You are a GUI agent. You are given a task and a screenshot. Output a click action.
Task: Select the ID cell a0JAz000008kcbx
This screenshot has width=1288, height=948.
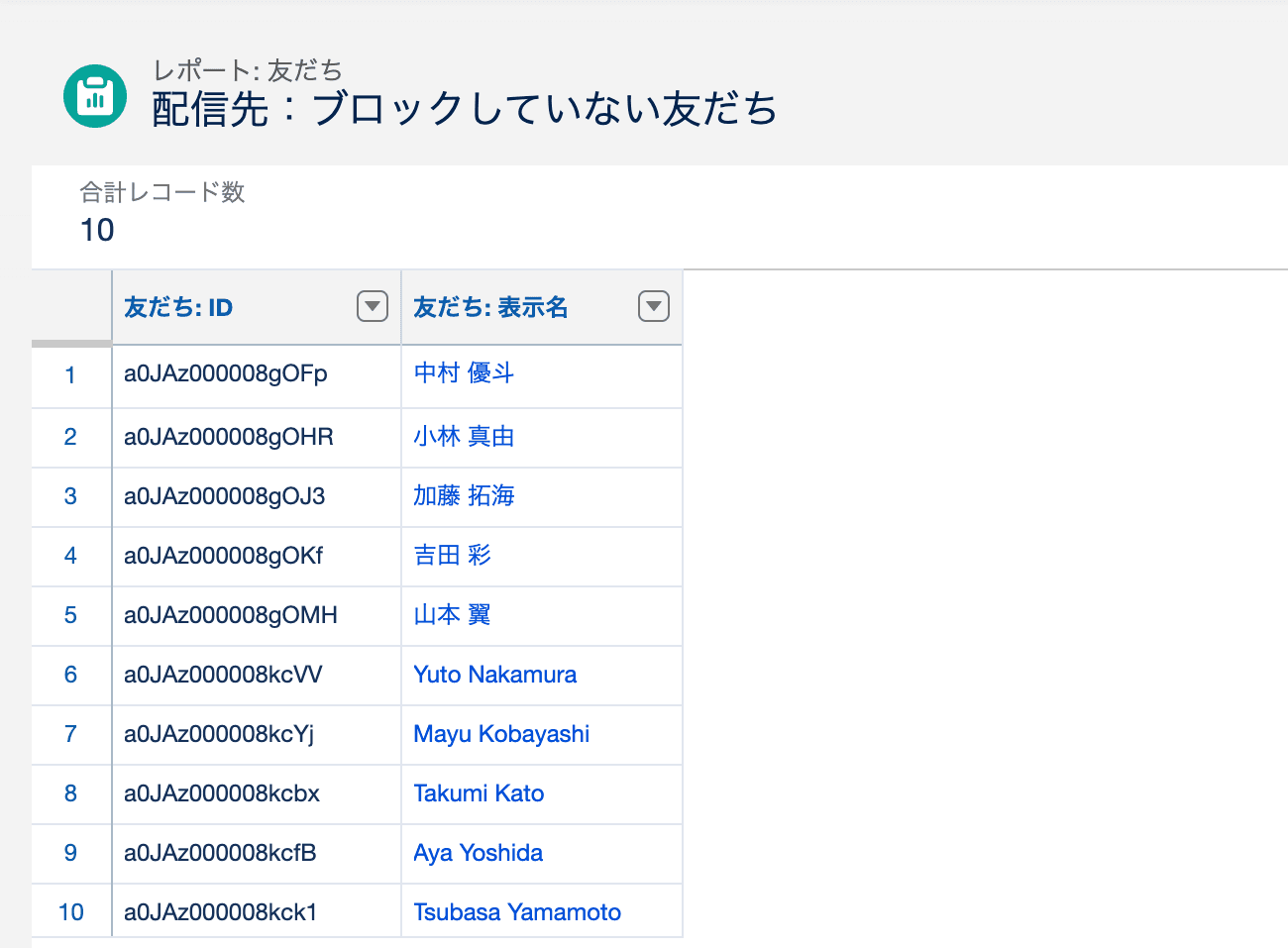[257, 794]
